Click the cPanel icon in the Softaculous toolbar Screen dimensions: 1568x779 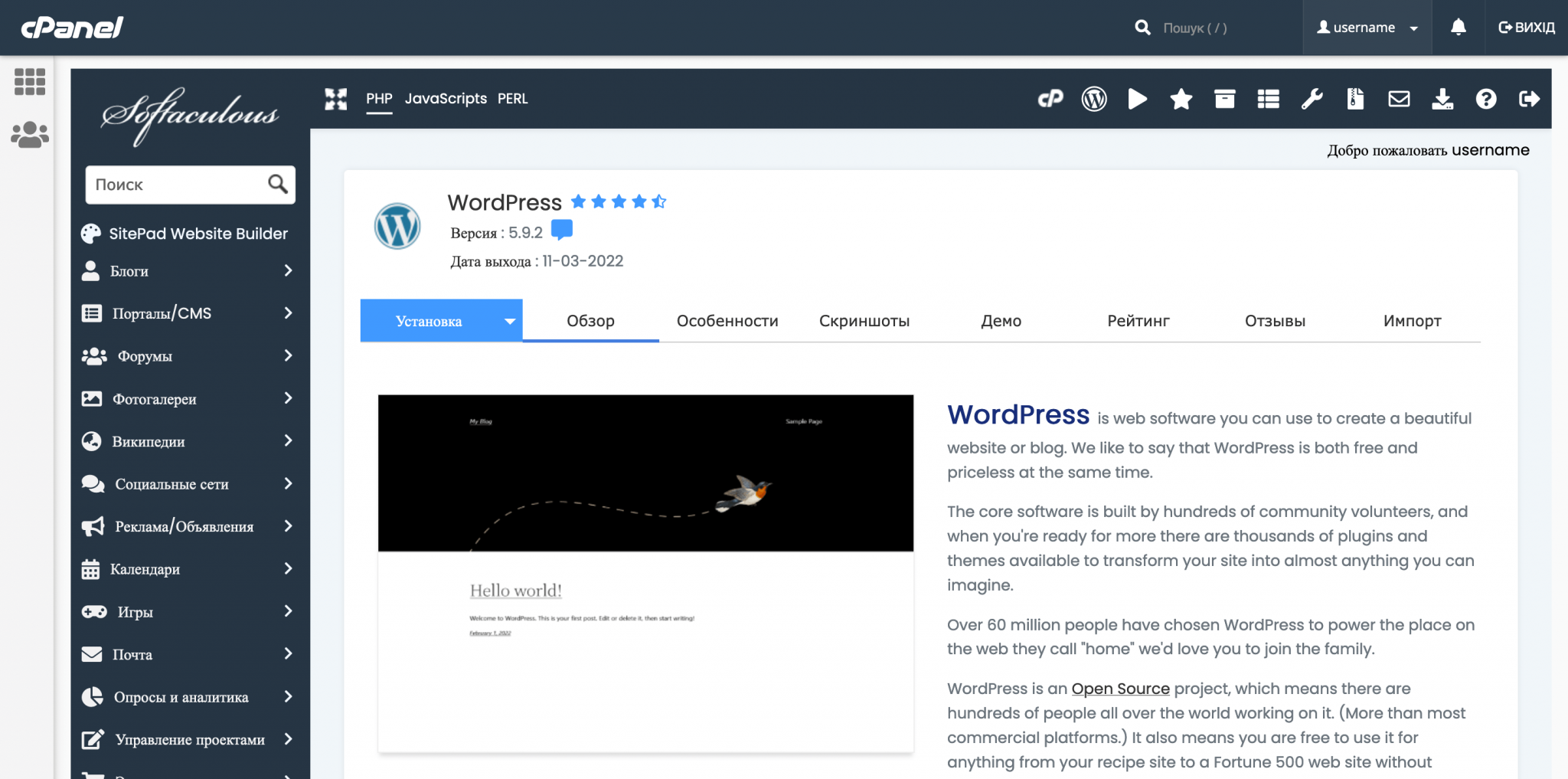tap(1050, 98)
